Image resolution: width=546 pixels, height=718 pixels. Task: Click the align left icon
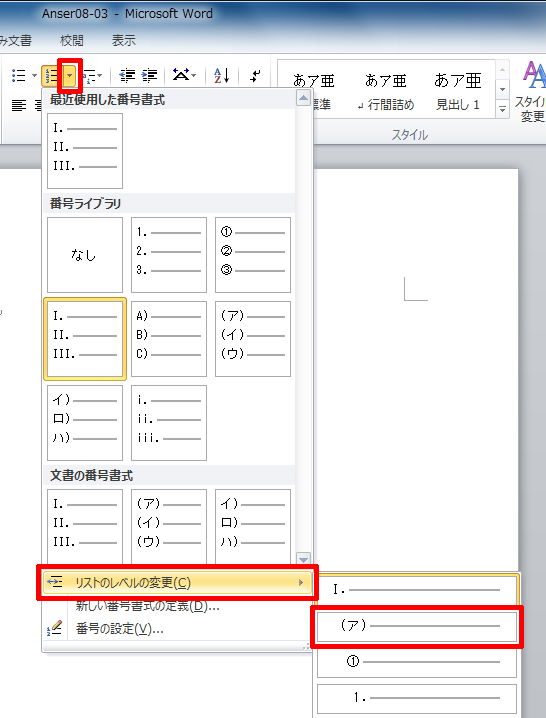(19, 105)
